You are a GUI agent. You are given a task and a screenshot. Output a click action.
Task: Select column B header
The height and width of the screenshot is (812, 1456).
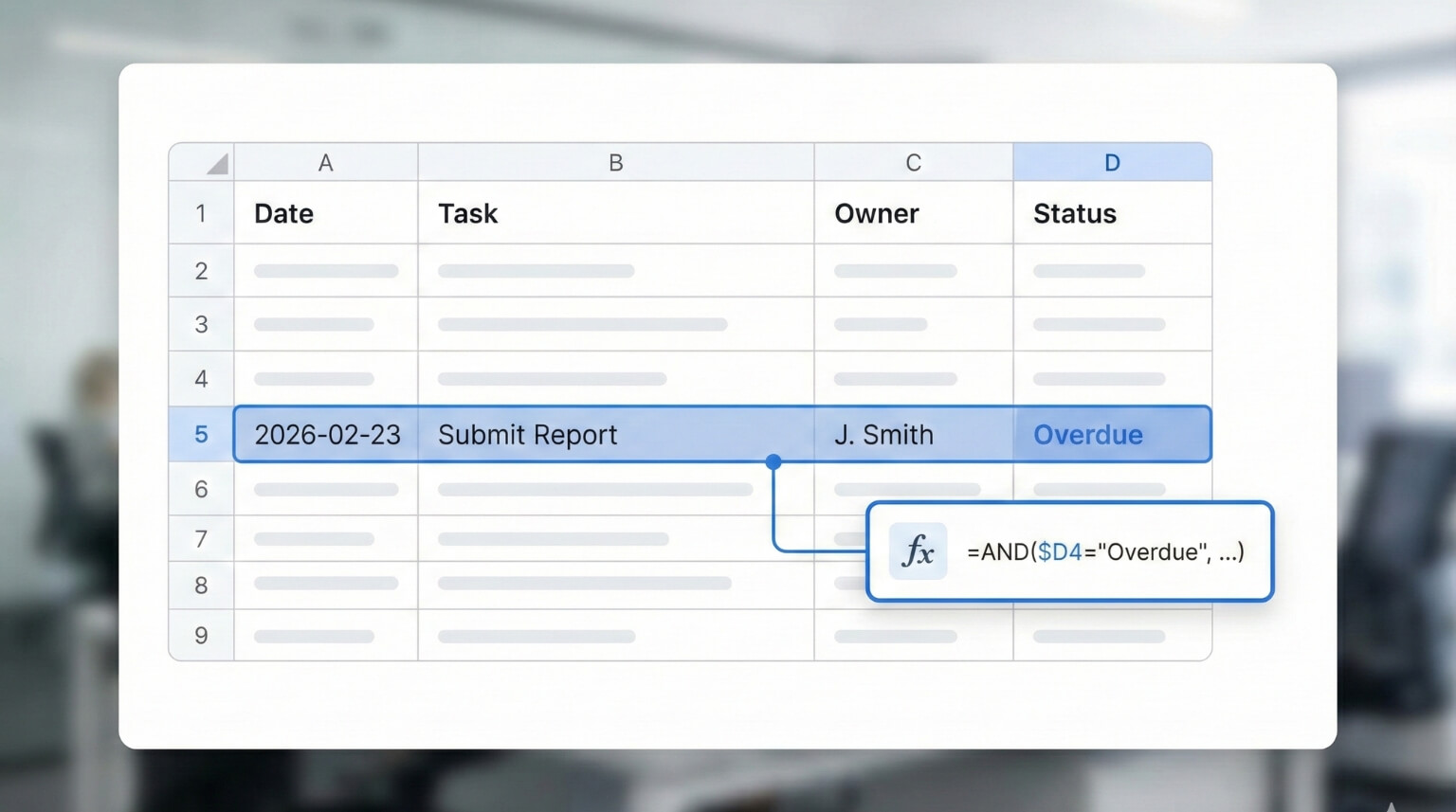pyautogui.click(x=615, y=163)
